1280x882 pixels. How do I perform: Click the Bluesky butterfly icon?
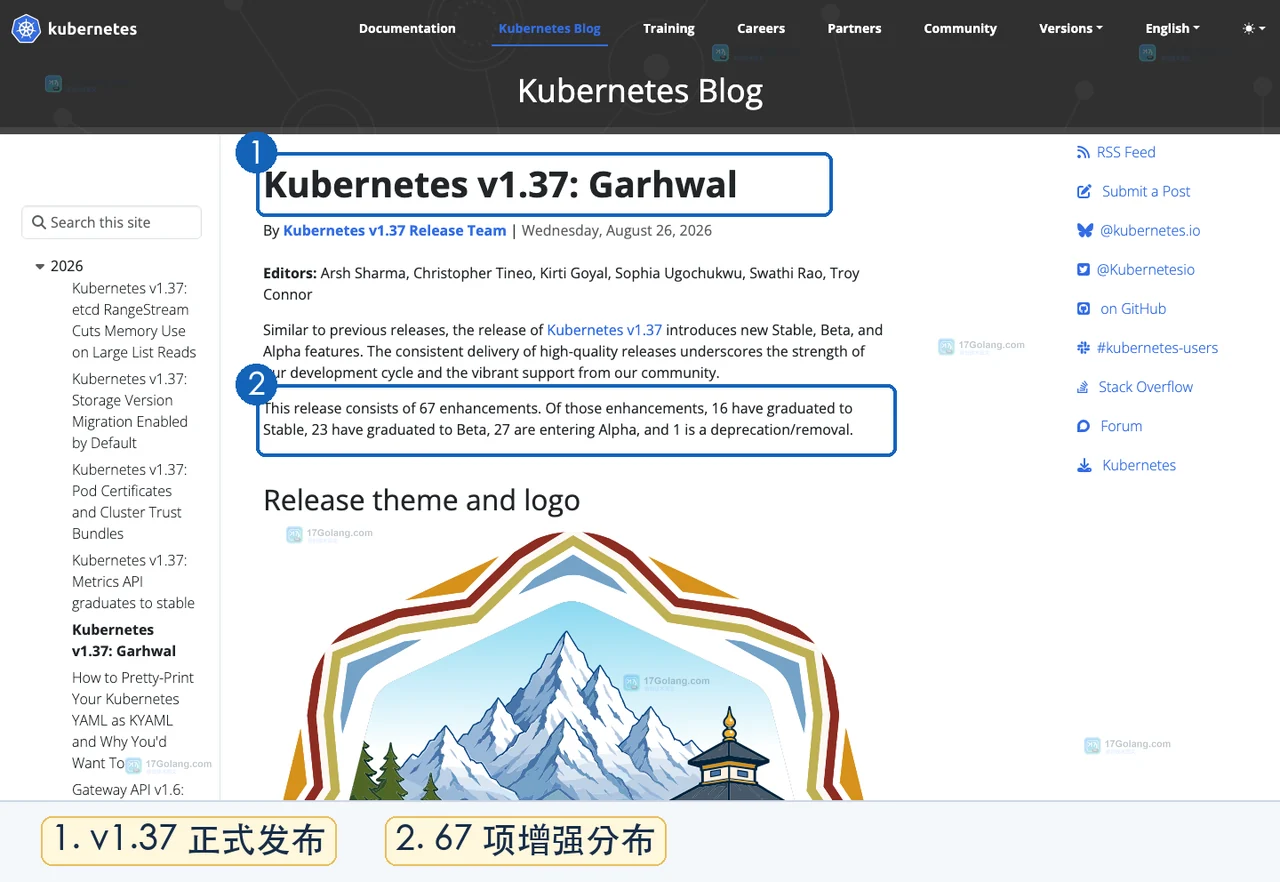[1085, 231]
